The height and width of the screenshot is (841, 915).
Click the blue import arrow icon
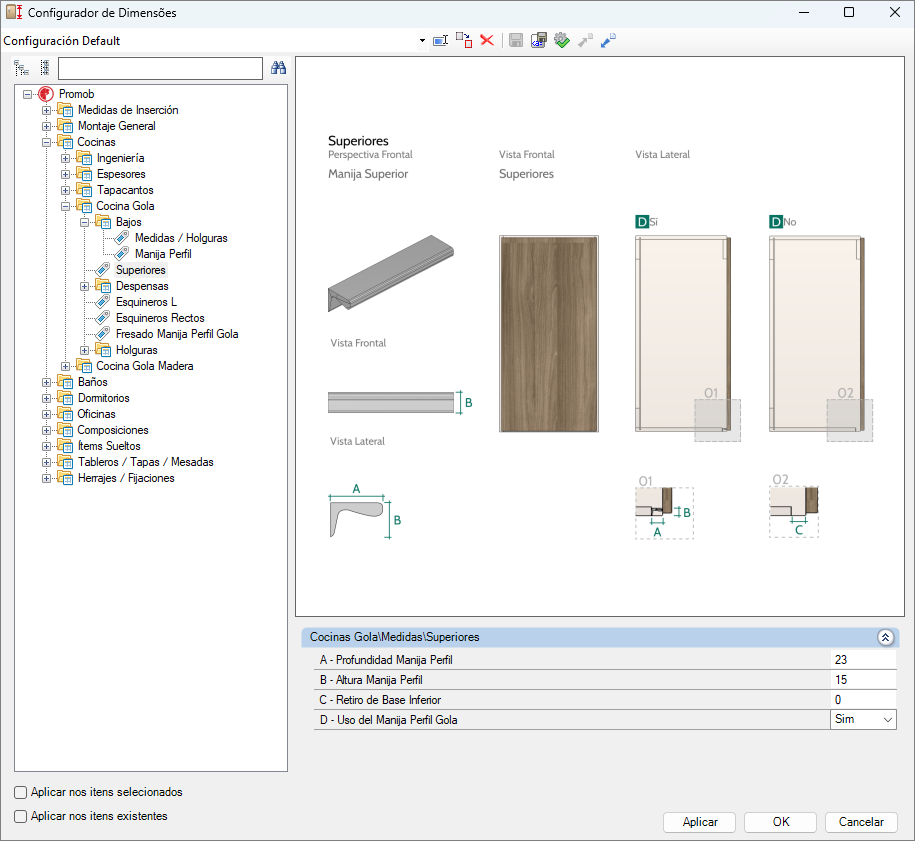(x=608, y=40)
